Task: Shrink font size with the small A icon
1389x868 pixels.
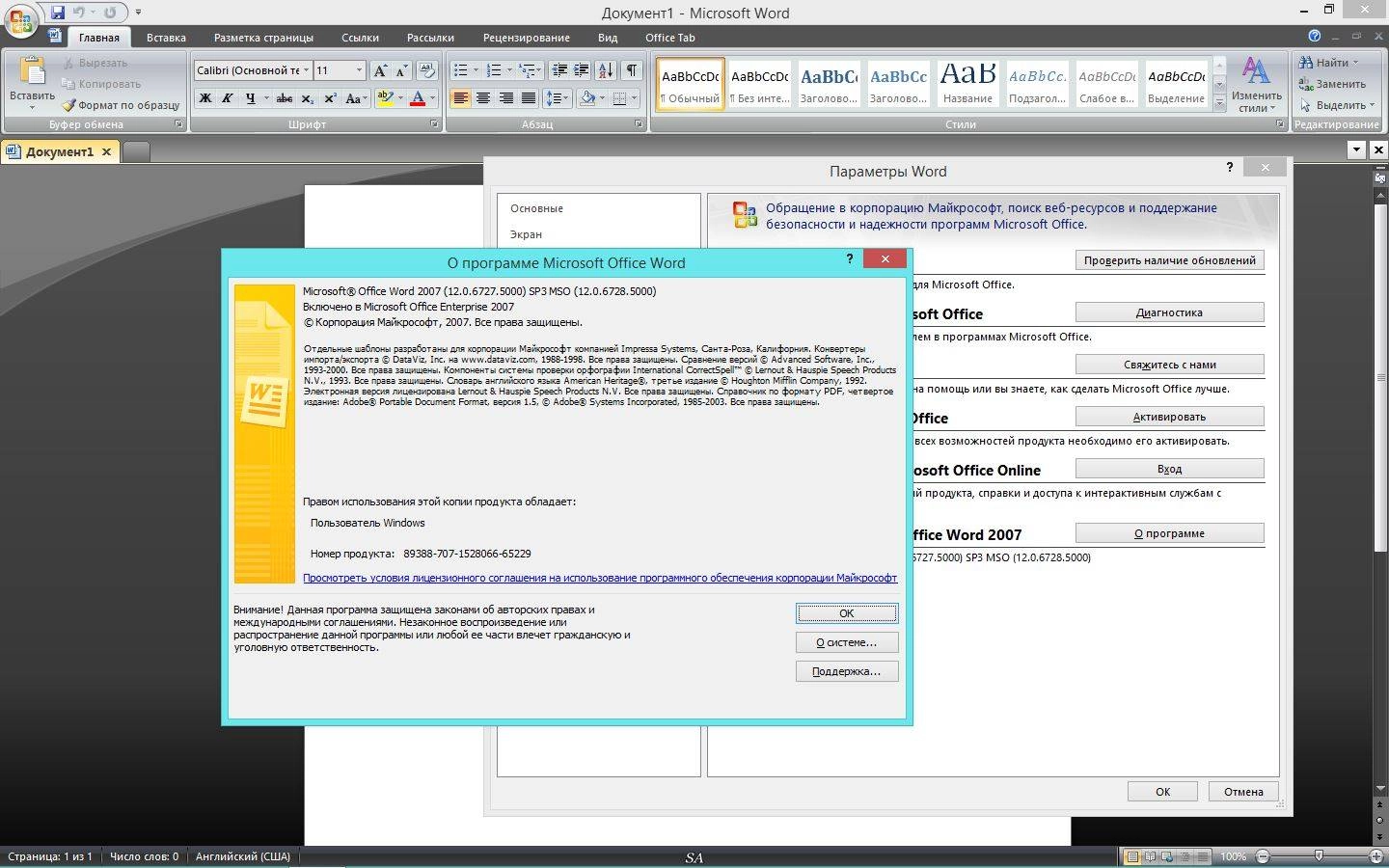Action: (x=401, y=70)
